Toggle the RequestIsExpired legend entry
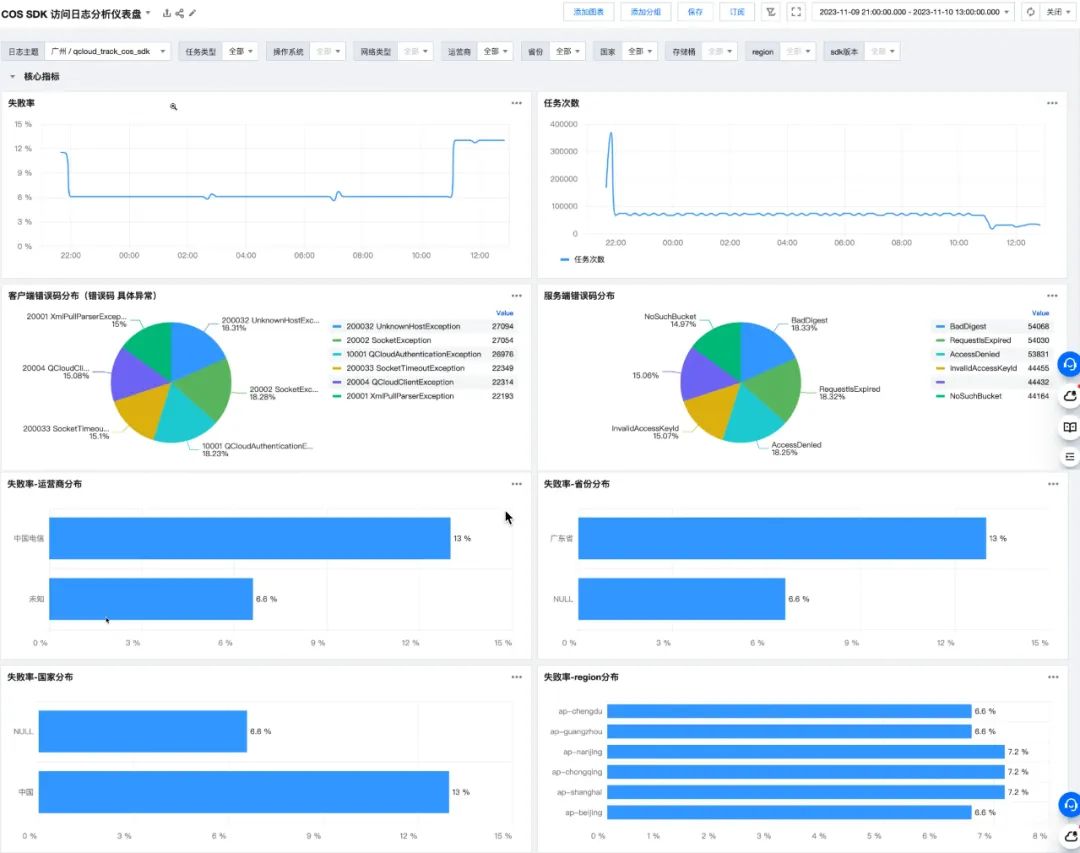This screenshot has height=853, width=1080. tap(973, 340)
